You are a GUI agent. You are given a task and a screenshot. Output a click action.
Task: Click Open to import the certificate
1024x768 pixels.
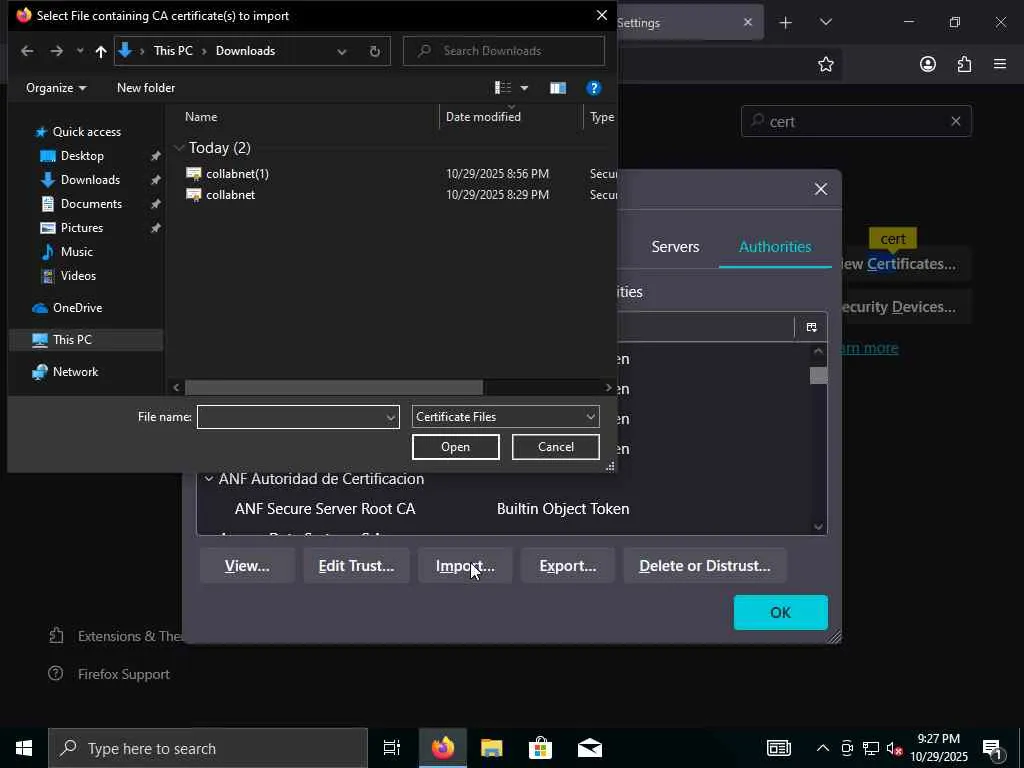tap(455, 447)
